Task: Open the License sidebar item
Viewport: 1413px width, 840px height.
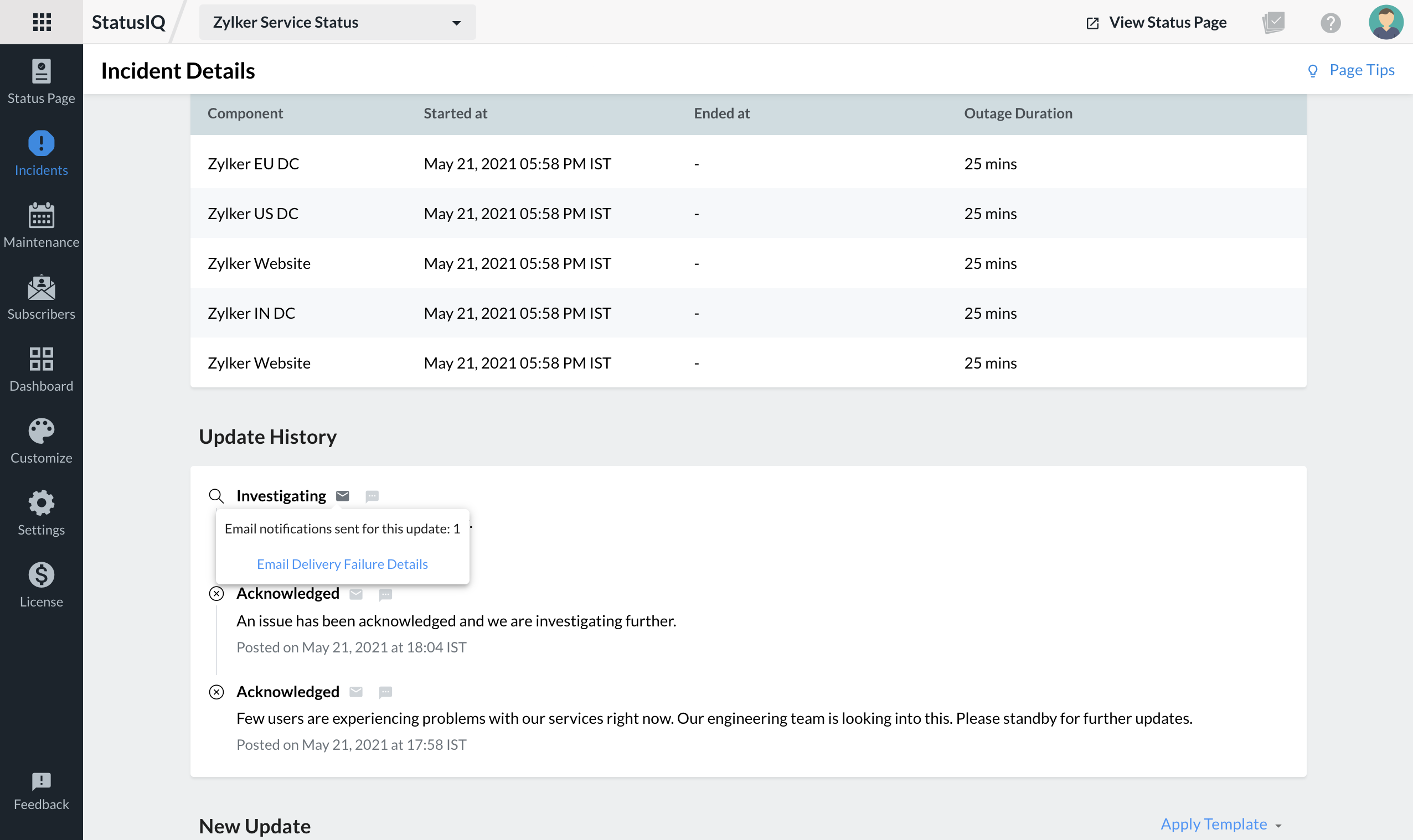Action: tap(42, 585)
